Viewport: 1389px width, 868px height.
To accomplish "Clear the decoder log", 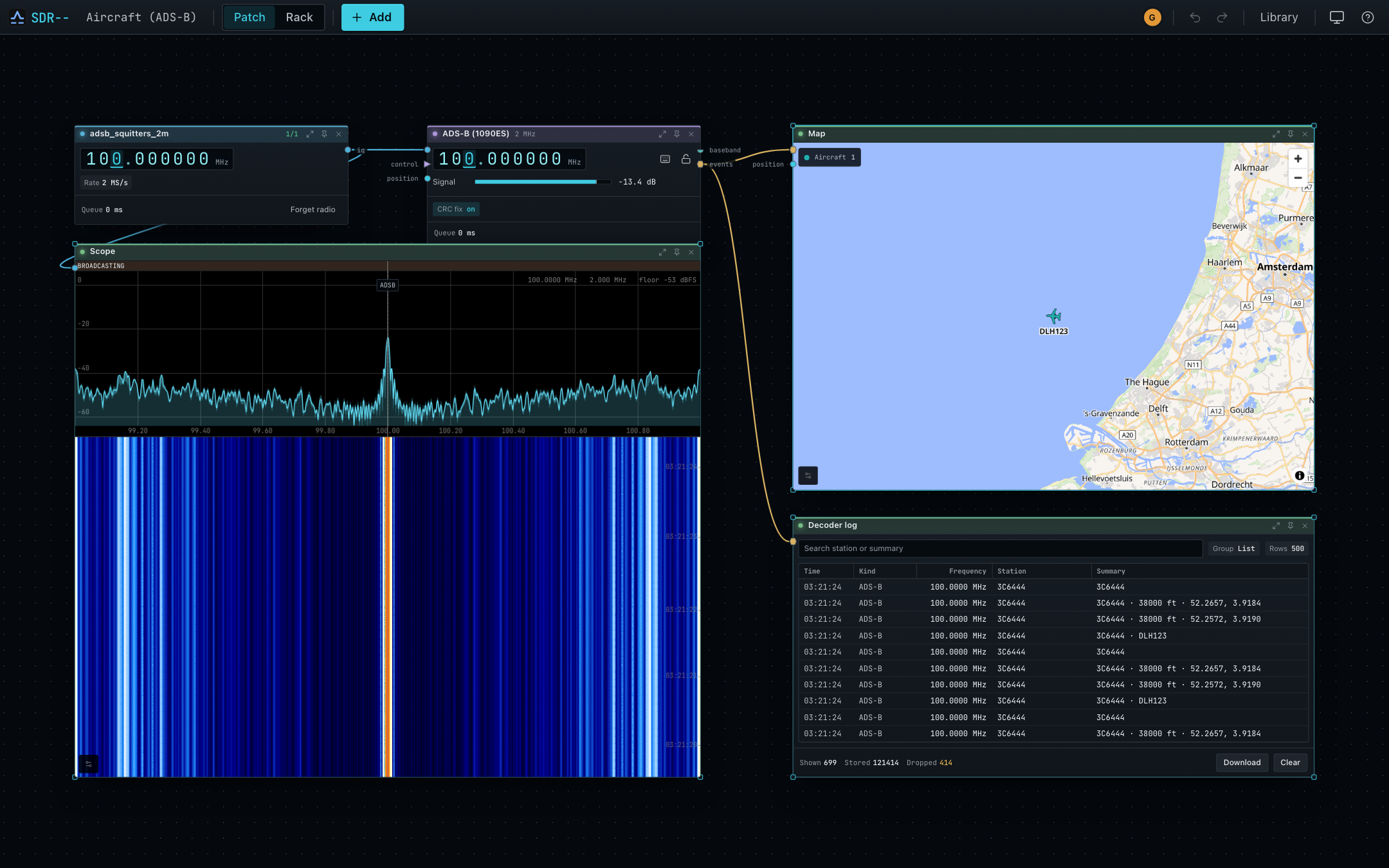I will coord(1290,763).
